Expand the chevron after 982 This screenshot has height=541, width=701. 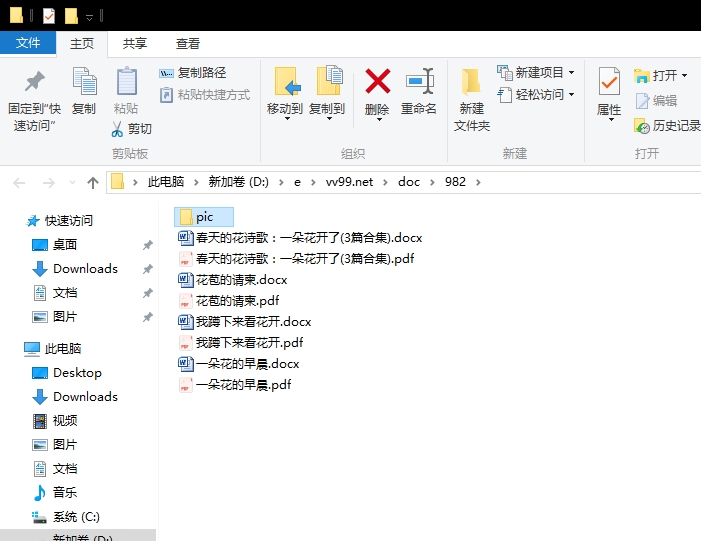click(478, 182)
